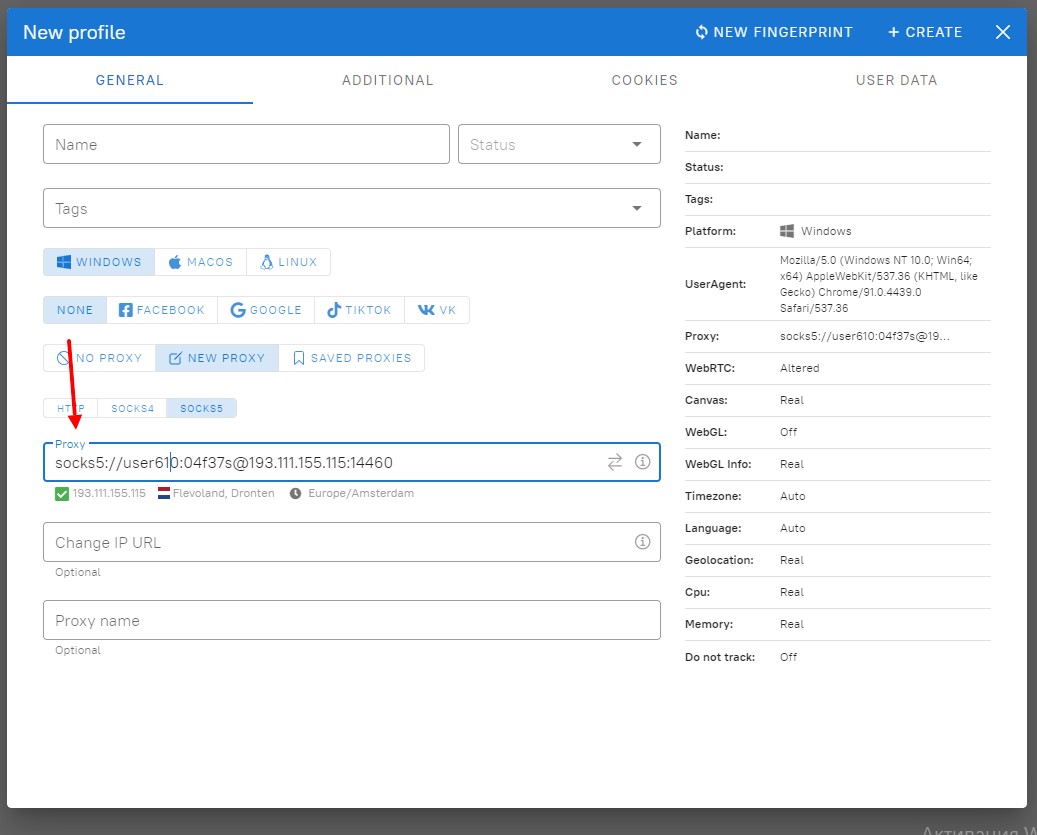
Task: Click the Cpu 'Real' value
Action: point(792,592)
